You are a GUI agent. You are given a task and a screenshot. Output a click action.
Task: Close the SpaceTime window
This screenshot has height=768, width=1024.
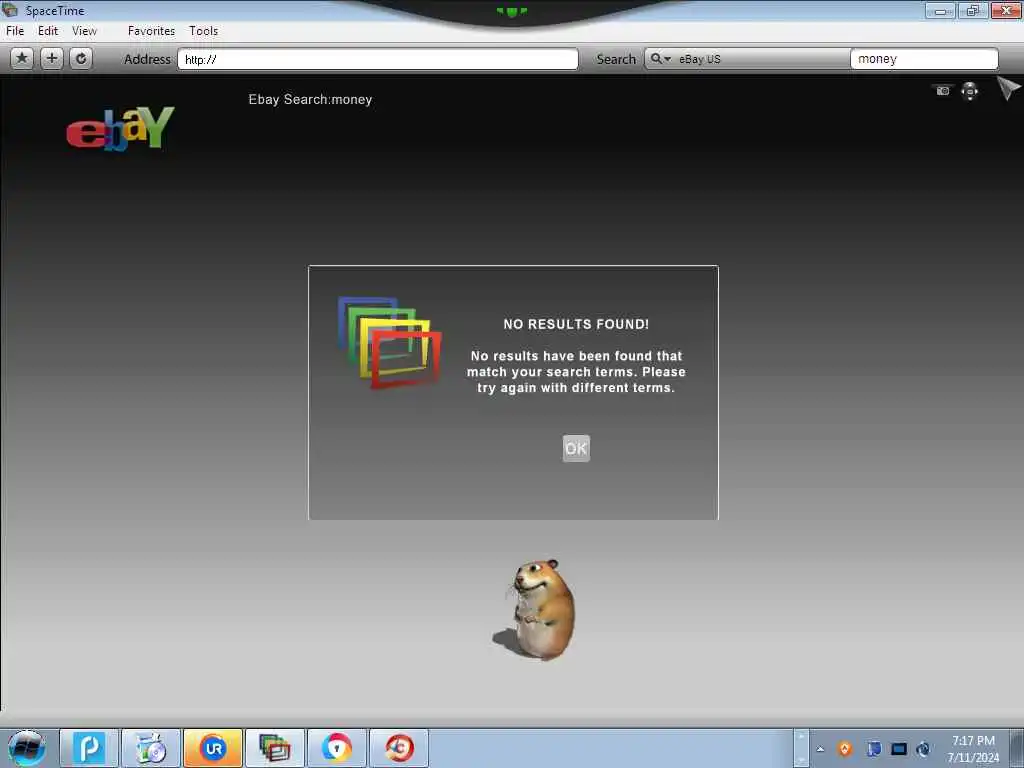[1006, 10]
